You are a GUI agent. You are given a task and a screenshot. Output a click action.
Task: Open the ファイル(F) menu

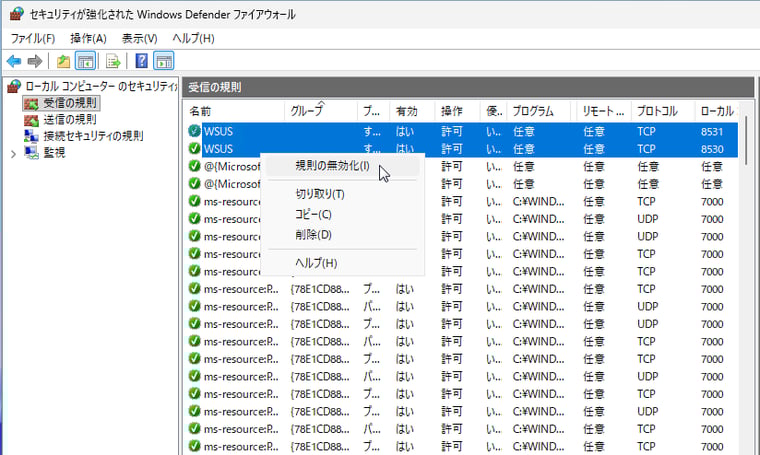(x=33, y=38)
